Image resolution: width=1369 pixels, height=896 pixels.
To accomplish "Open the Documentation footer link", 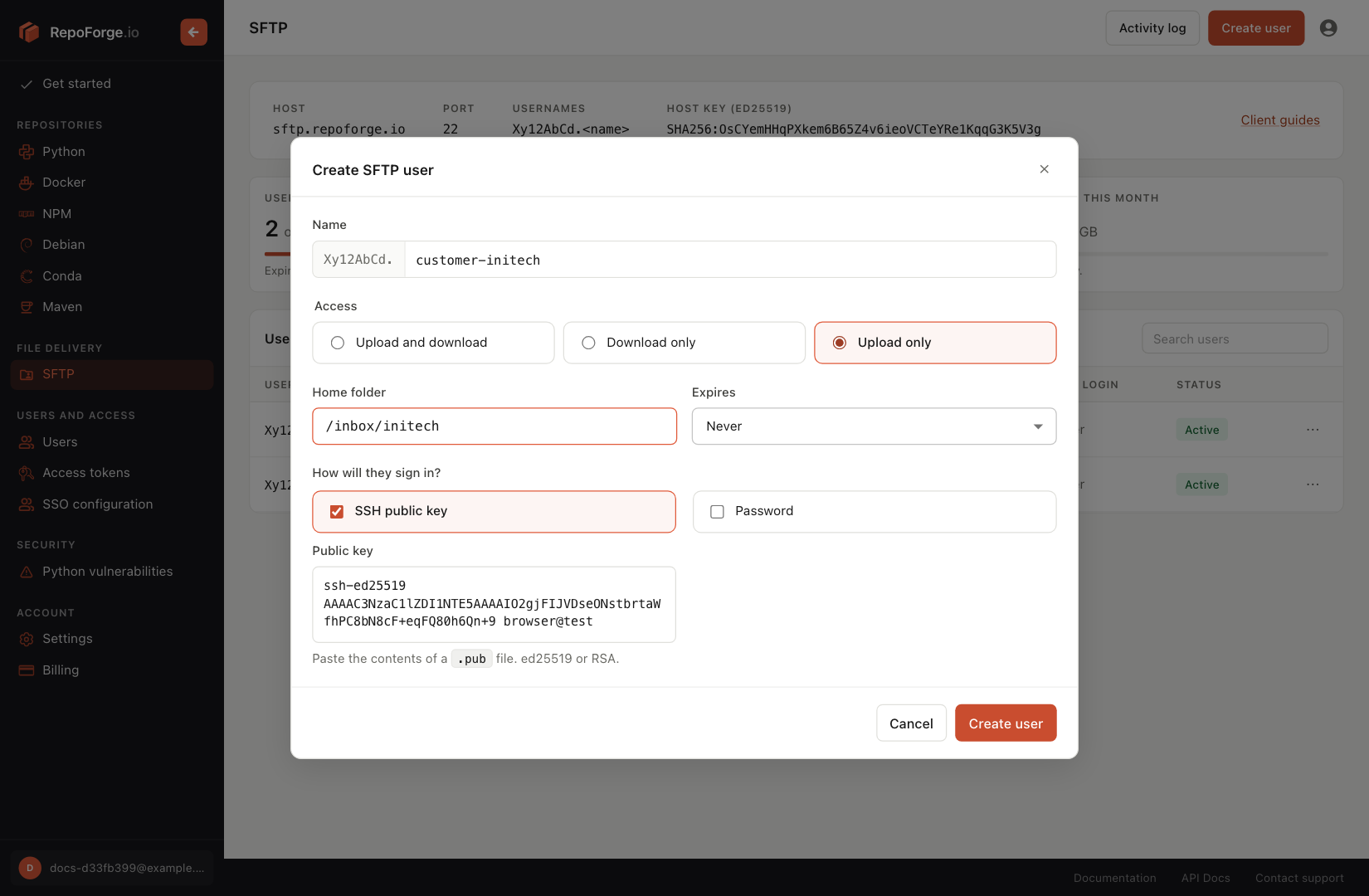I will 1114,878.
